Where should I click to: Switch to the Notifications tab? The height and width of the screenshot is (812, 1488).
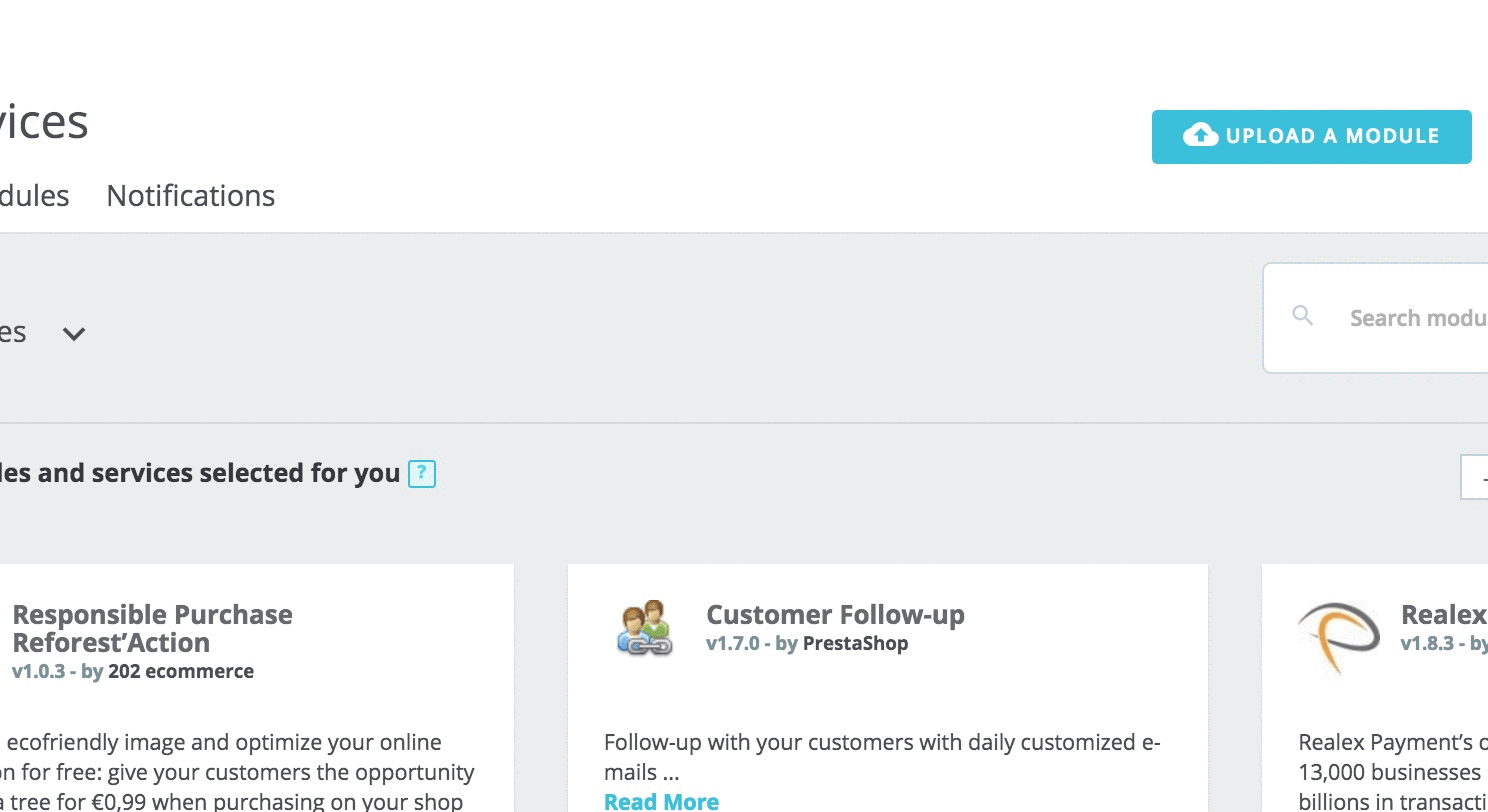point(191,195)
